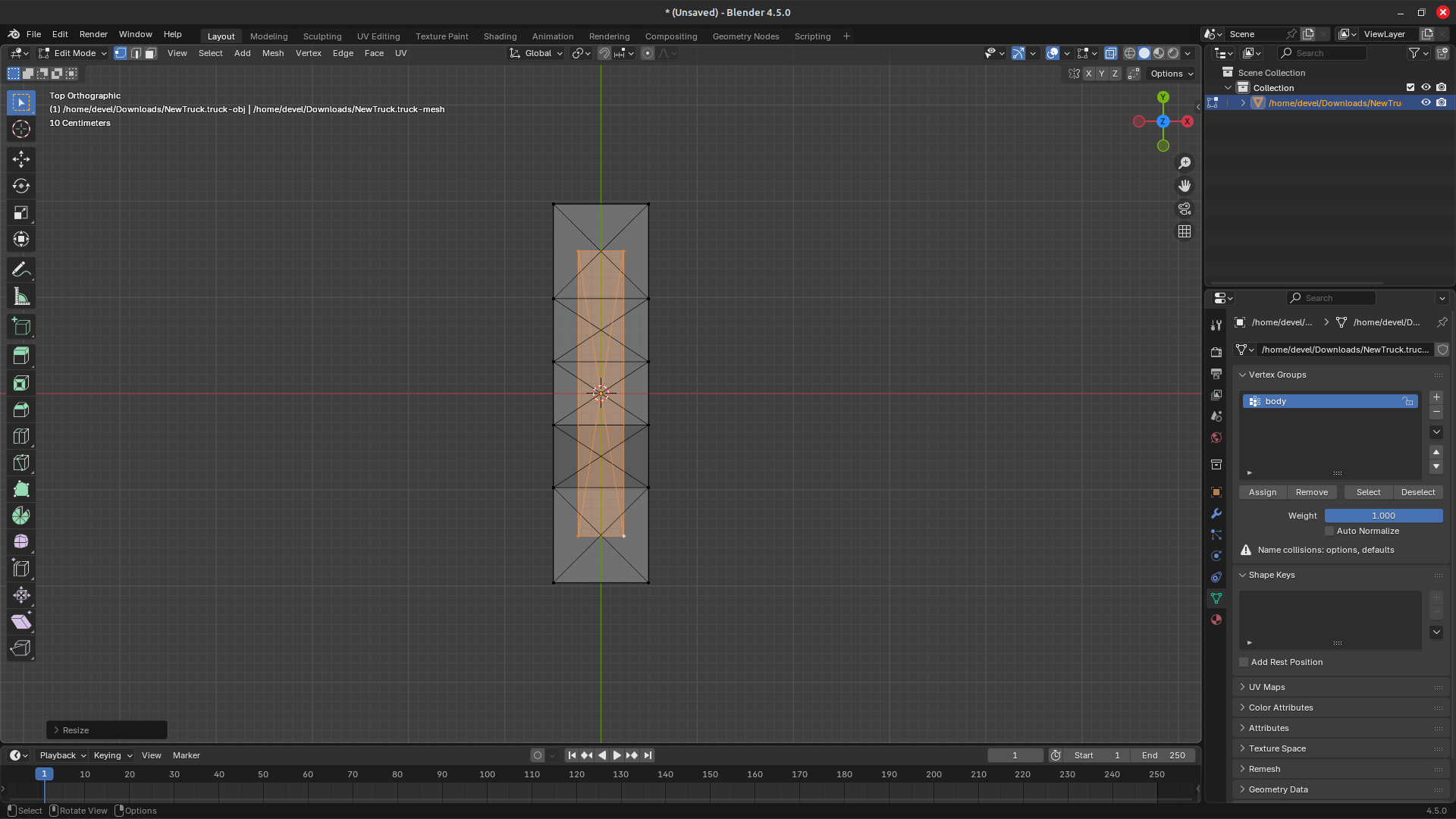Image resolution: width=1456 pixels, height=819 pixels.
Task: Expand NewTruck object in outliner
Action: point(1243,103)
